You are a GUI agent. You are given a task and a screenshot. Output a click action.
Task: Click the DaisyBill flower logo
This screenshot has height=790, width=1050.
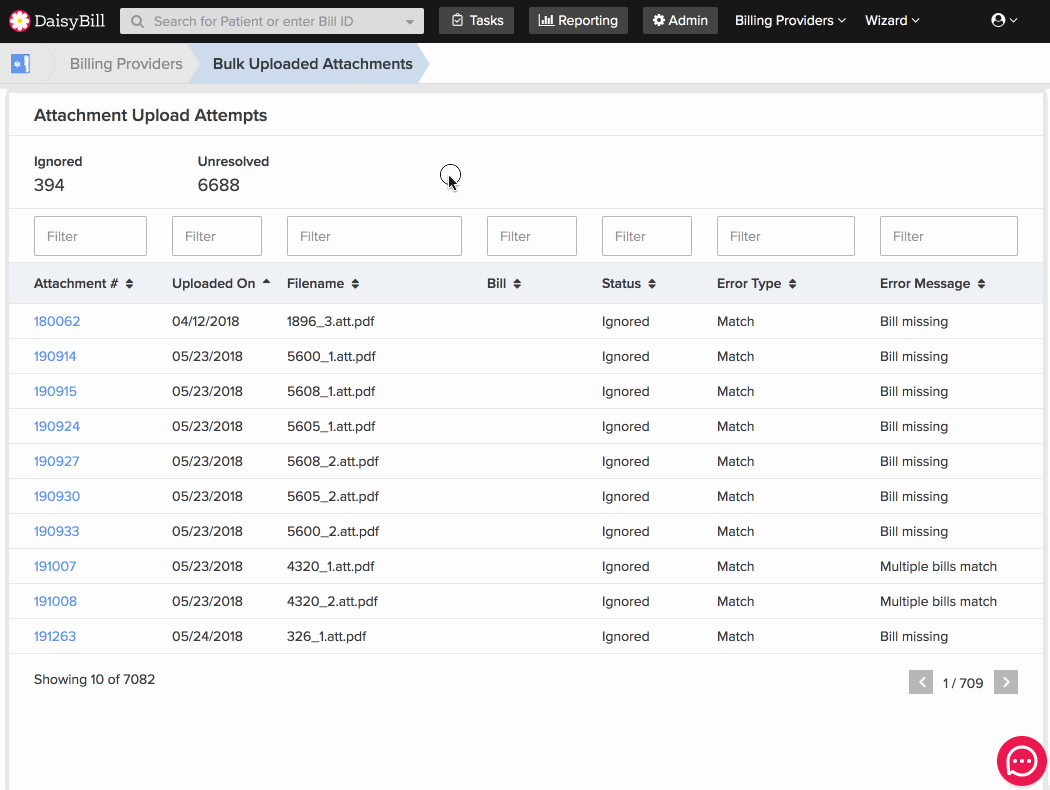tap(19, 21)
